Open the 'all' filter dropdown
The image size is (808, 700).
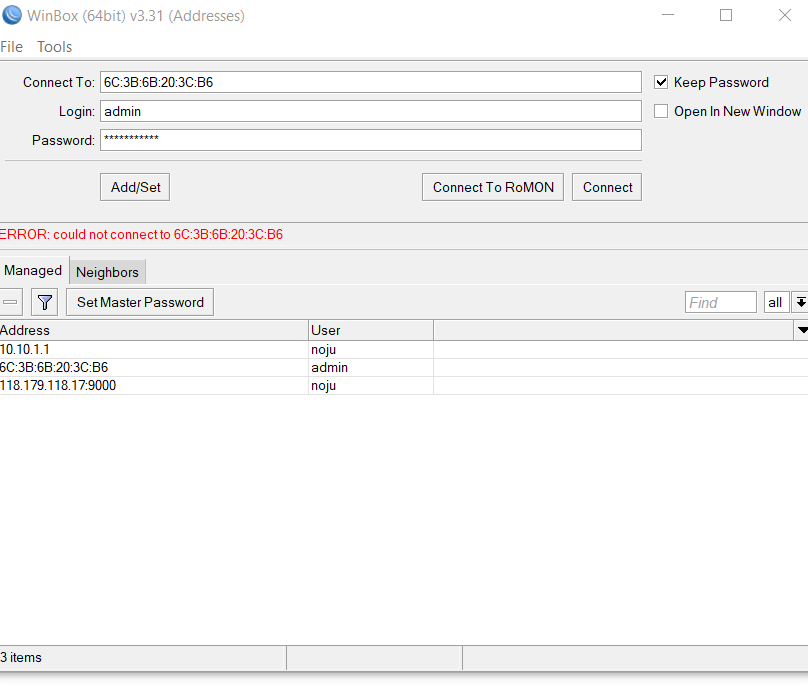pyautogui.click(x=776, y=302)
